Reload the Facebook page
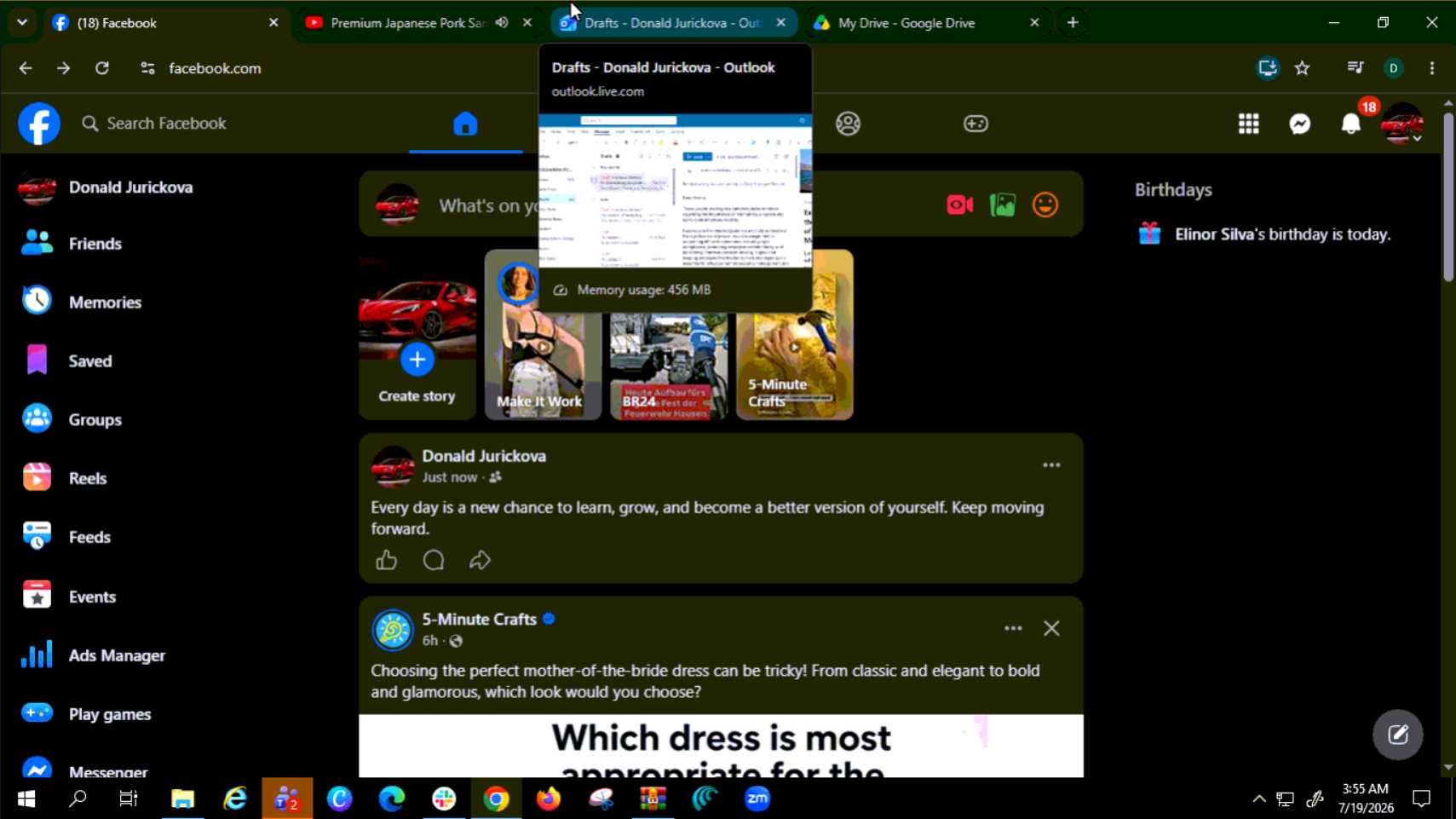This screenshot has height=819, width=1456. pyautogui.click(x=102, y=68)
